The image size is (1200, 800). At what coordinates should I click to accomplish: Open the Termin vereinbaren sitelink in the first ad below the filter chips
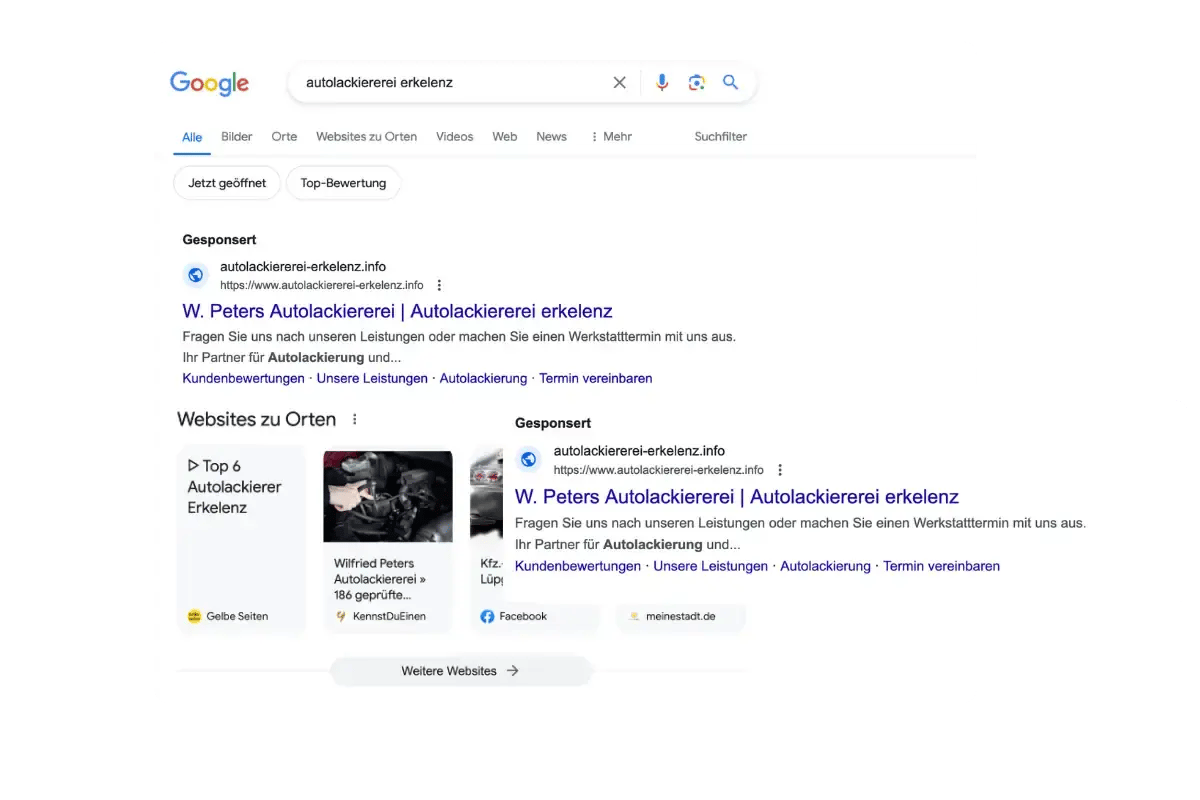[x=596, y=379]
